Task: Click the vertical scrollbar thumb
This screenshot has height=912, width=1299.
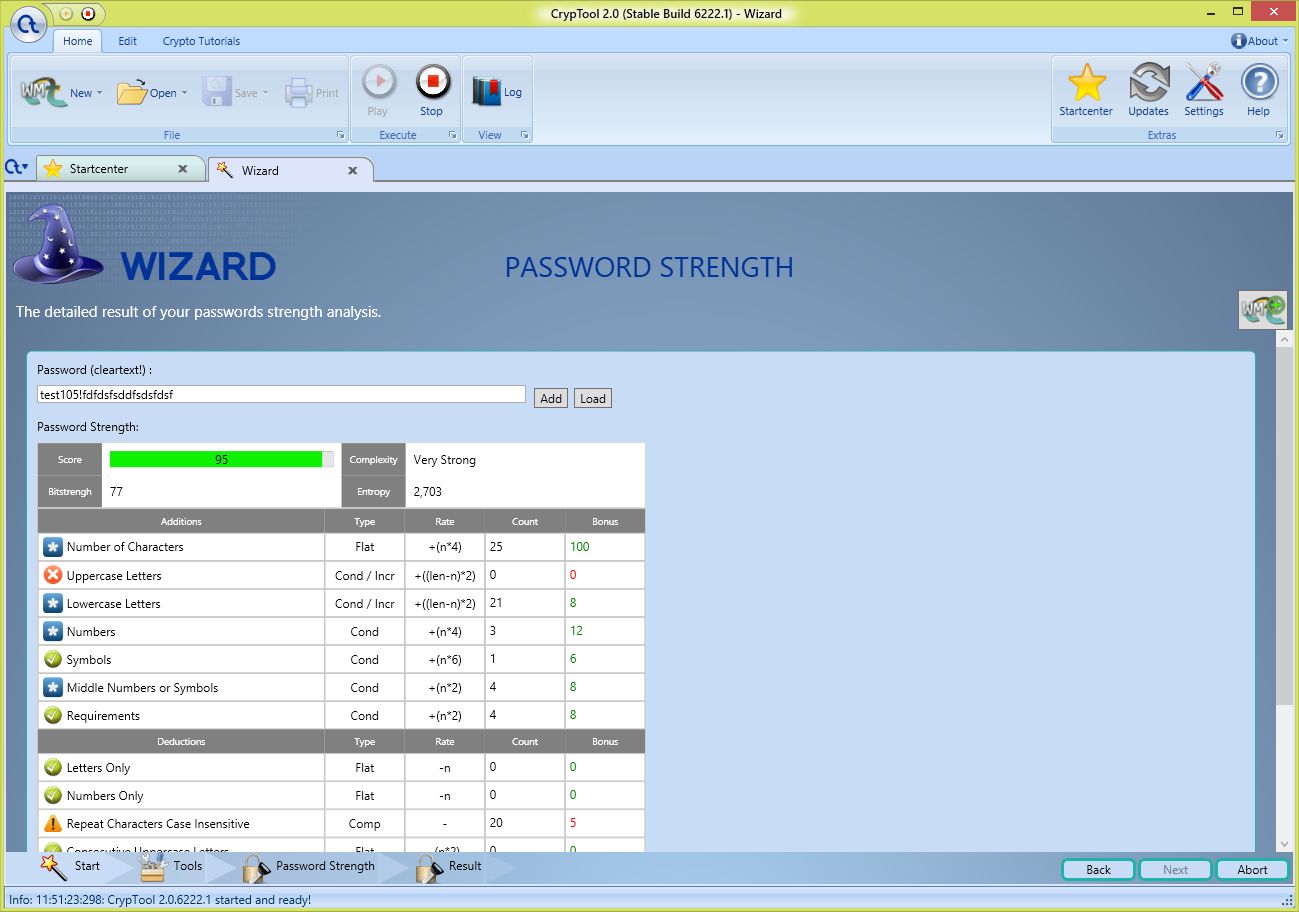Action: pyautogui.click(x=1284, y=525)
